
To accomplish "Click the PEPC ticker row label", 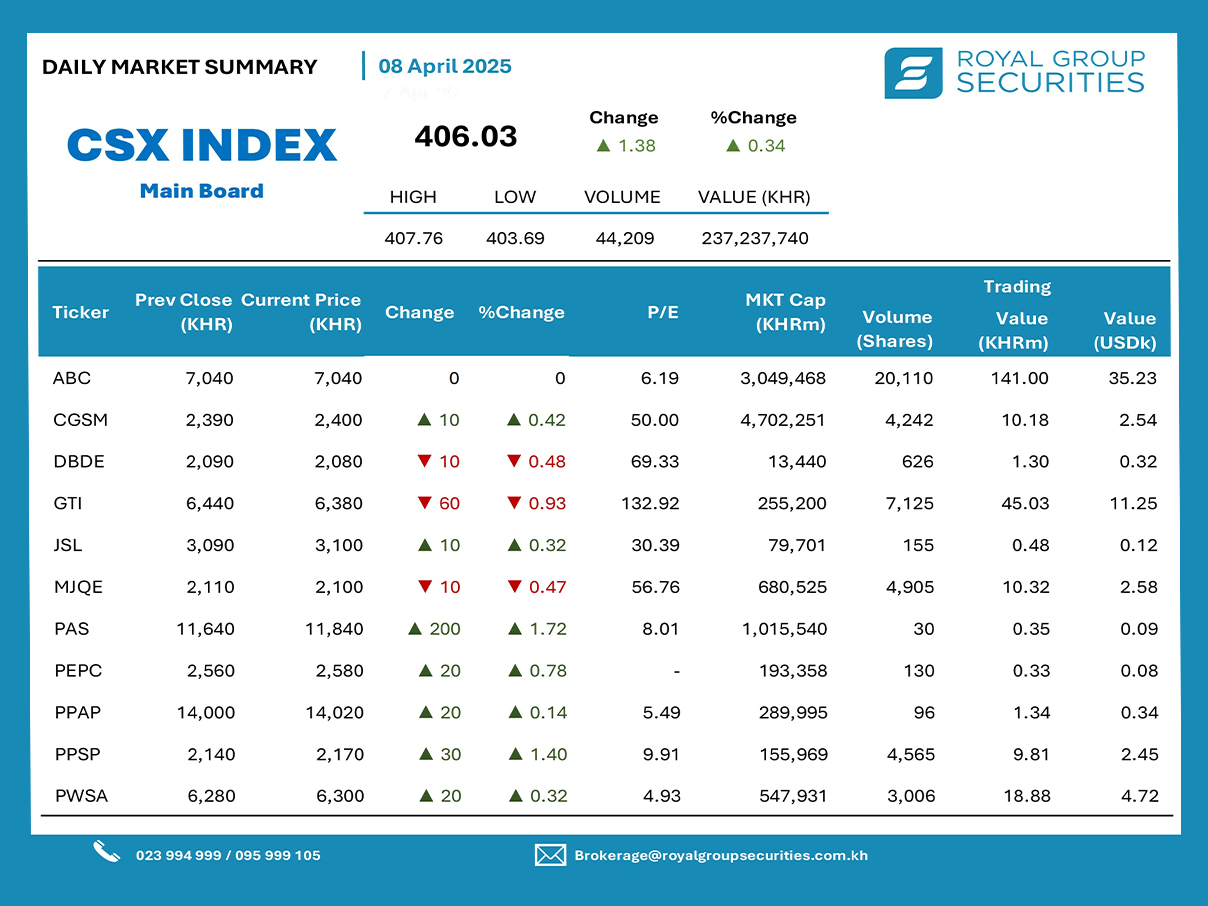I will (78, 671).
